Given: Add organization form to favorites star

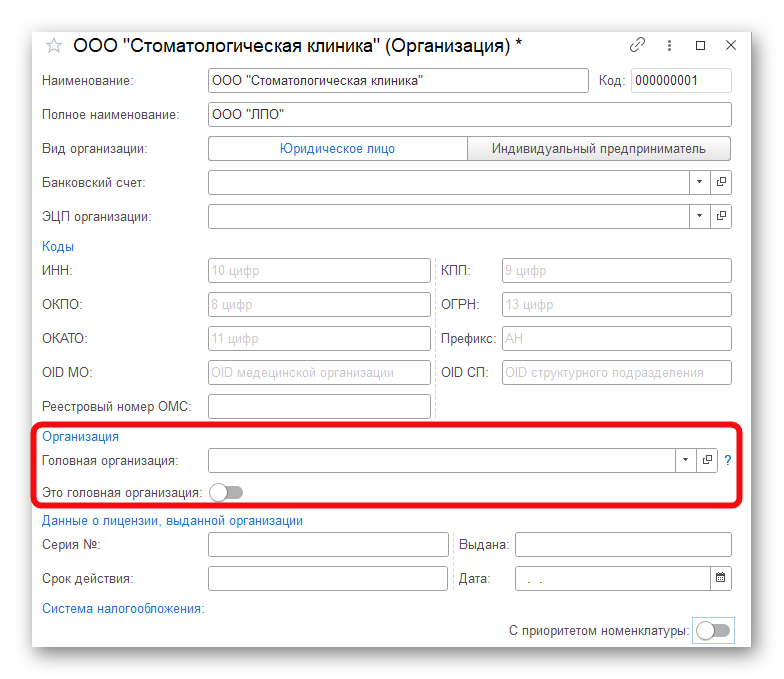Looking at the screenshot, I should point(54,46).
